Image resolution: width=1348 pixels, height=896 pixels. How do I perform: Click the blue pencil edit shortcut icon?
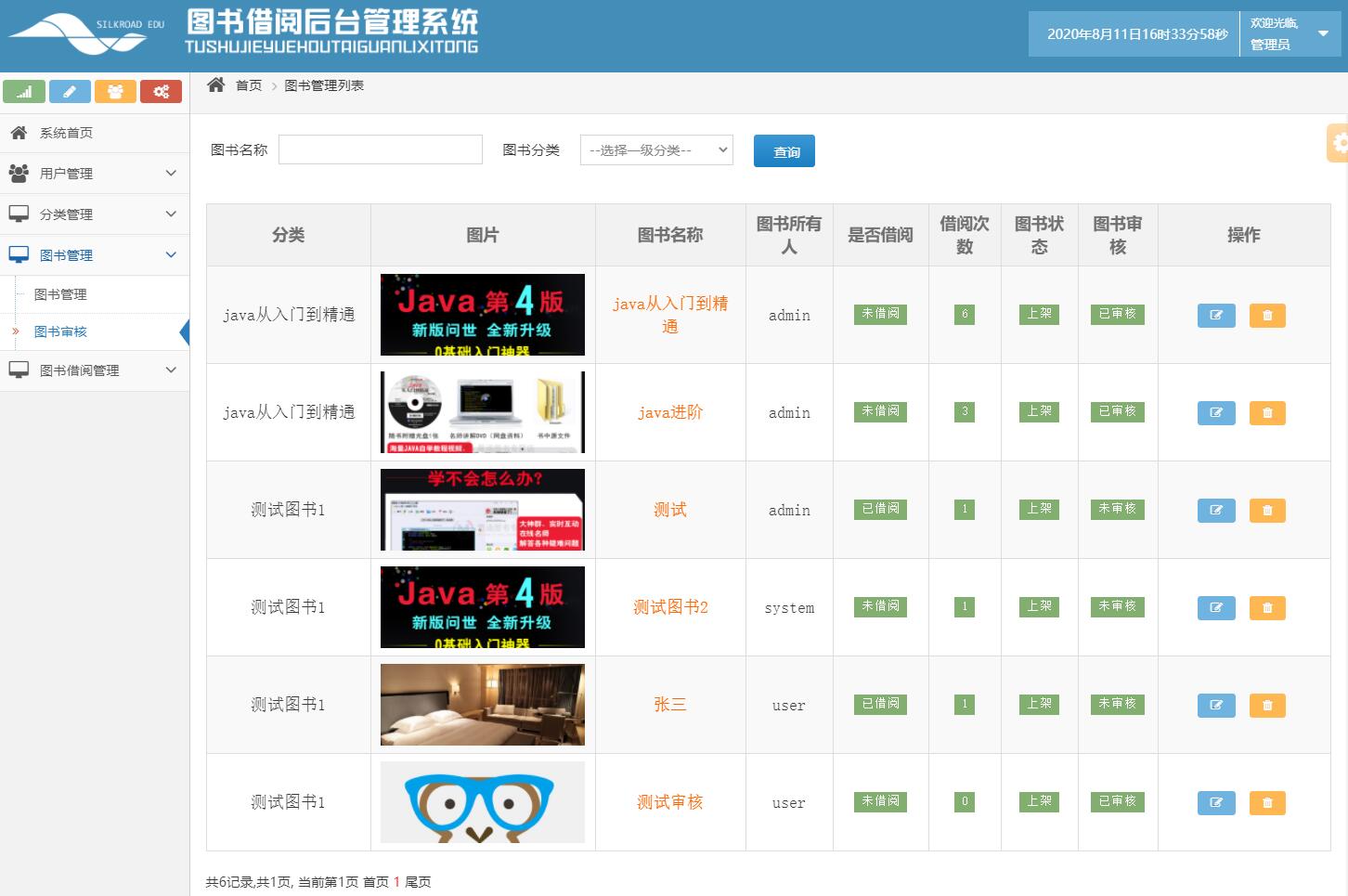click(70, 91)
